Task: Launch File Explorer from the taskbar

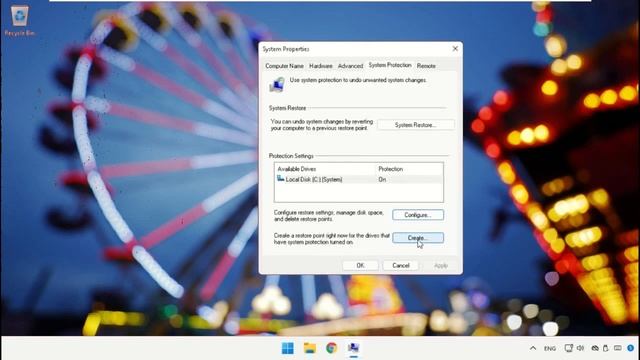Action: 309,348
